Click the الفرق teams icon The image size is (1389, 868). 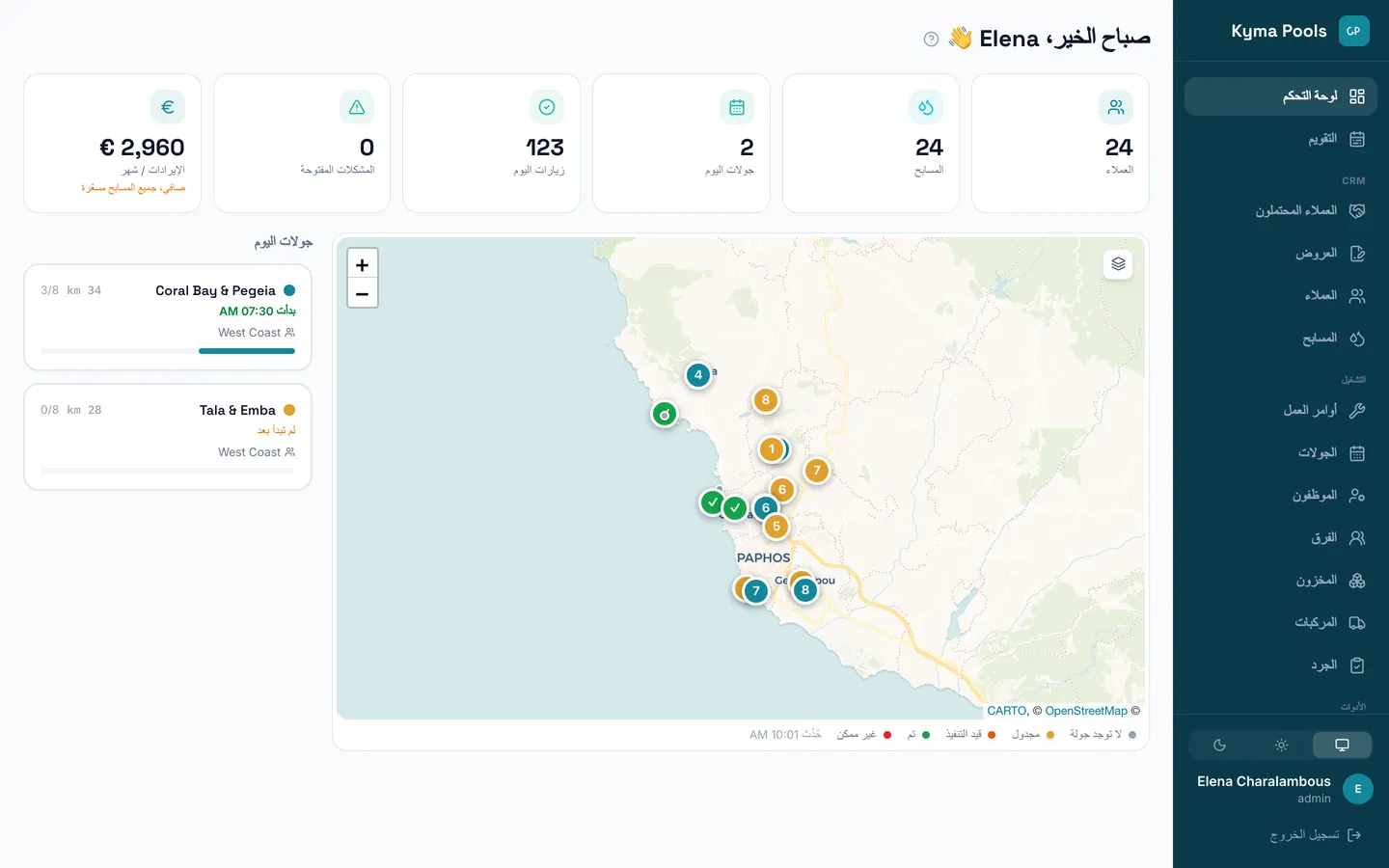1357,538
